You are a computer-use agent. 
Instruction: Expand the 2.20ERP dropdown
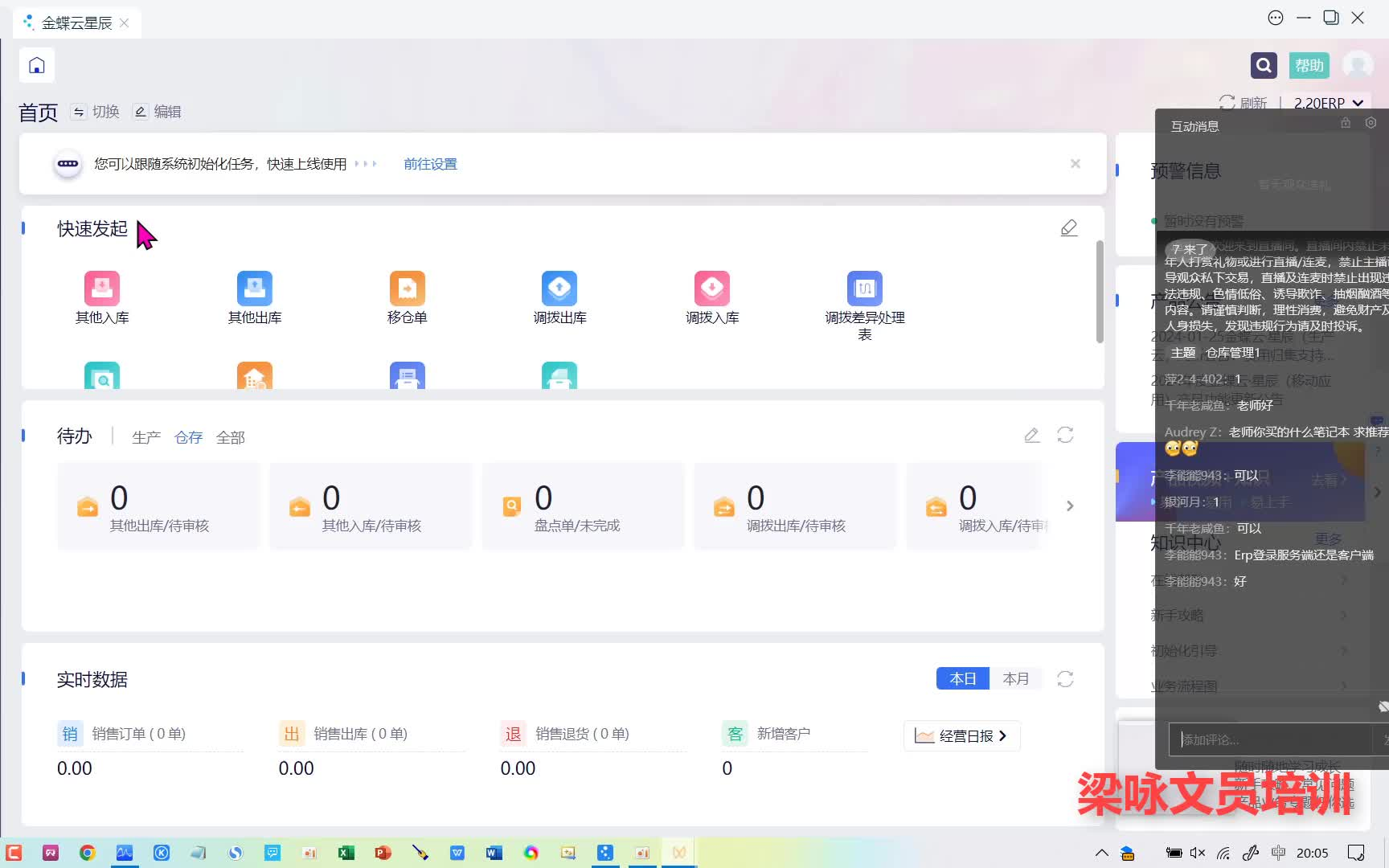pos(1329,103)
